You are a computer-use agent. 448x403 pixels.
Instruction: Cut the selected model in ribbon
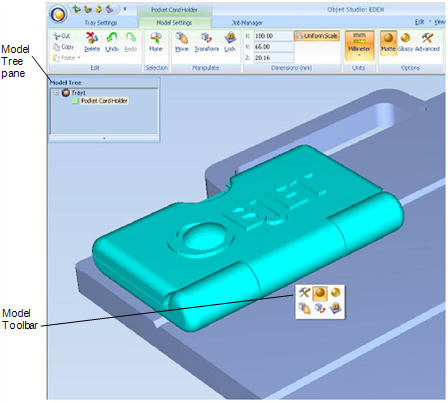[62, 36]
